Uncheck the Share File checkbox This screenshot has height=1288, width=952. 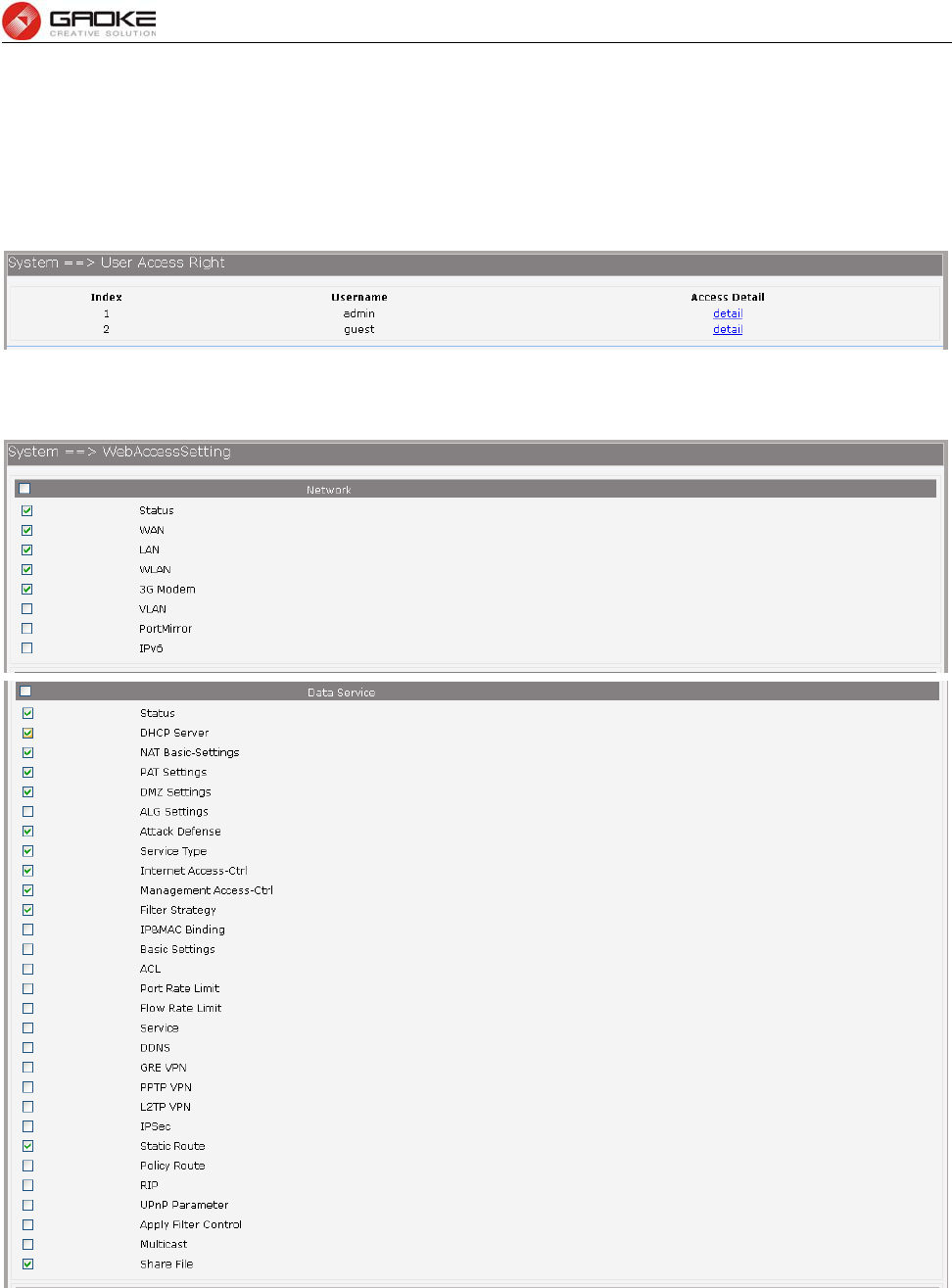point(28,1264)
